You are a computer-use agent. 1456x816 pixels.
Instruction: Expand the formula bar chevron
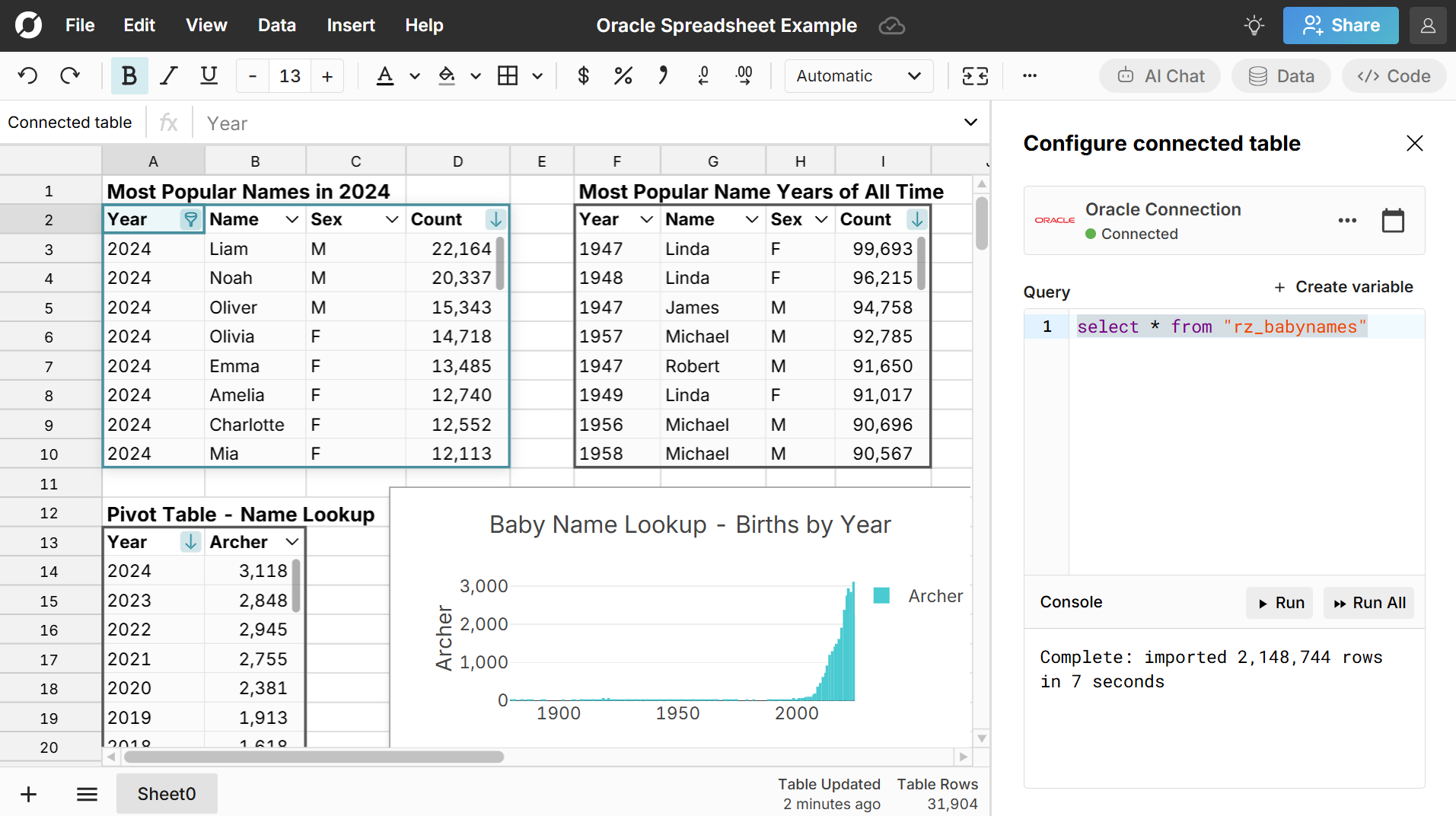click(970, 123)
